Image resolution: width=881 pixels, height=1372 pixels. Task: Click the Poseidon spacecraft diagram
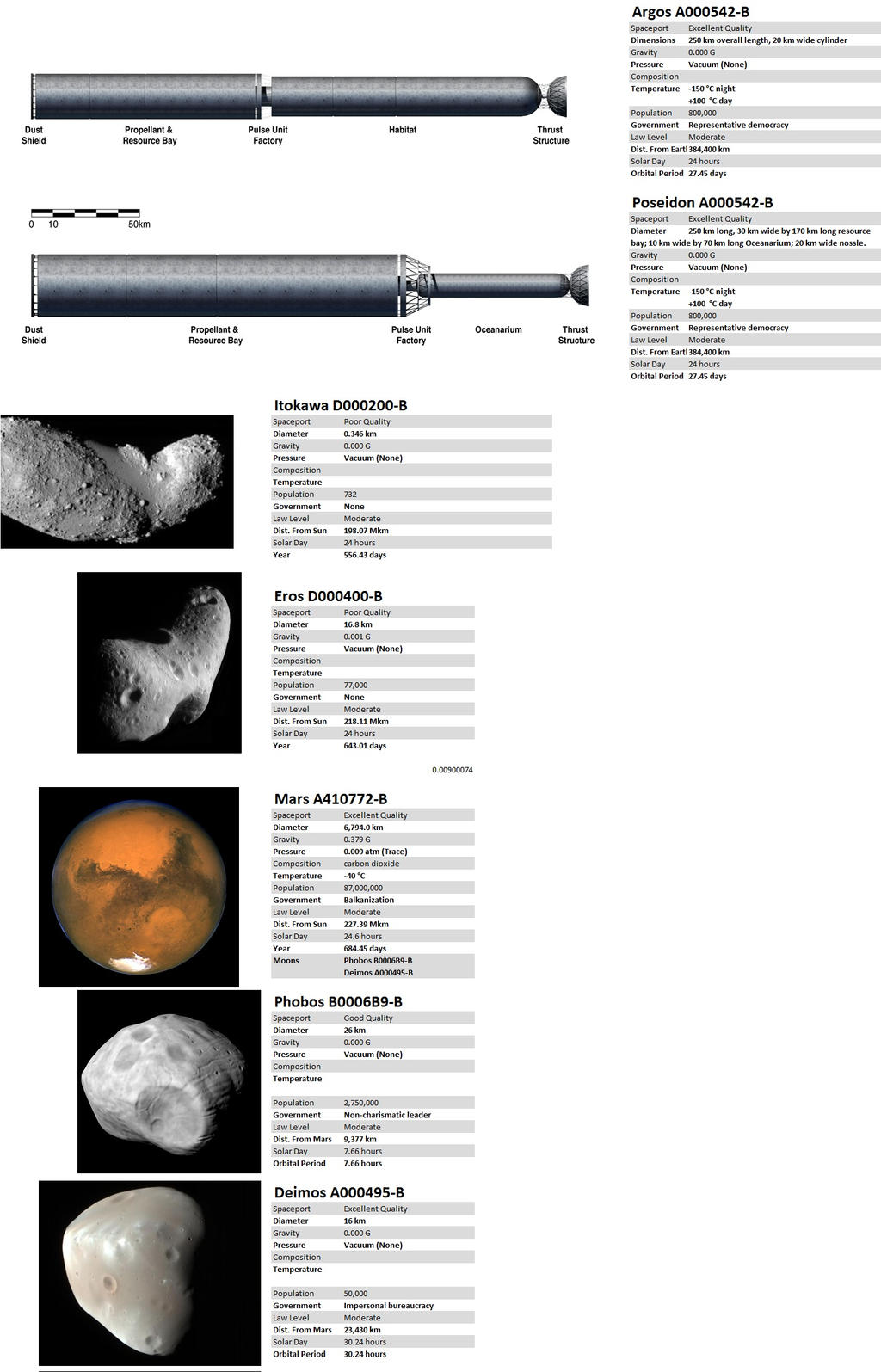310,286
